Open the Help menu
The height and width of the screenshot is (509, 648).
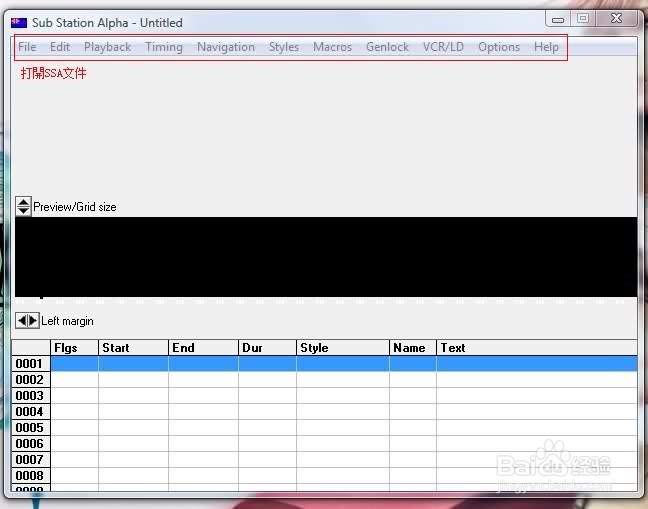pyautogui.click(x=546, y=47)
